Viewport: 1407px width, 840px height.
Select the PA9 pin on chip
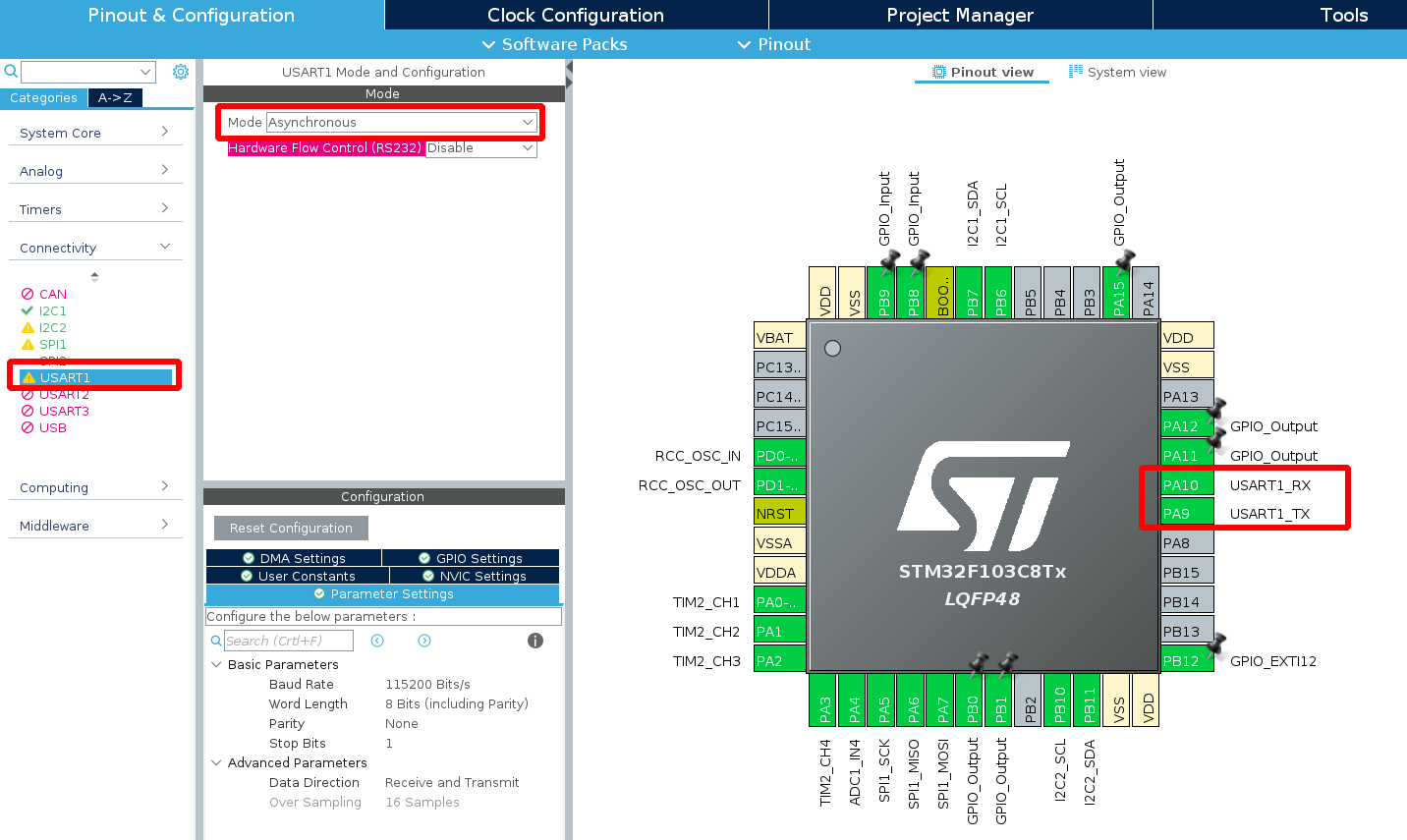coord(1187,513)
